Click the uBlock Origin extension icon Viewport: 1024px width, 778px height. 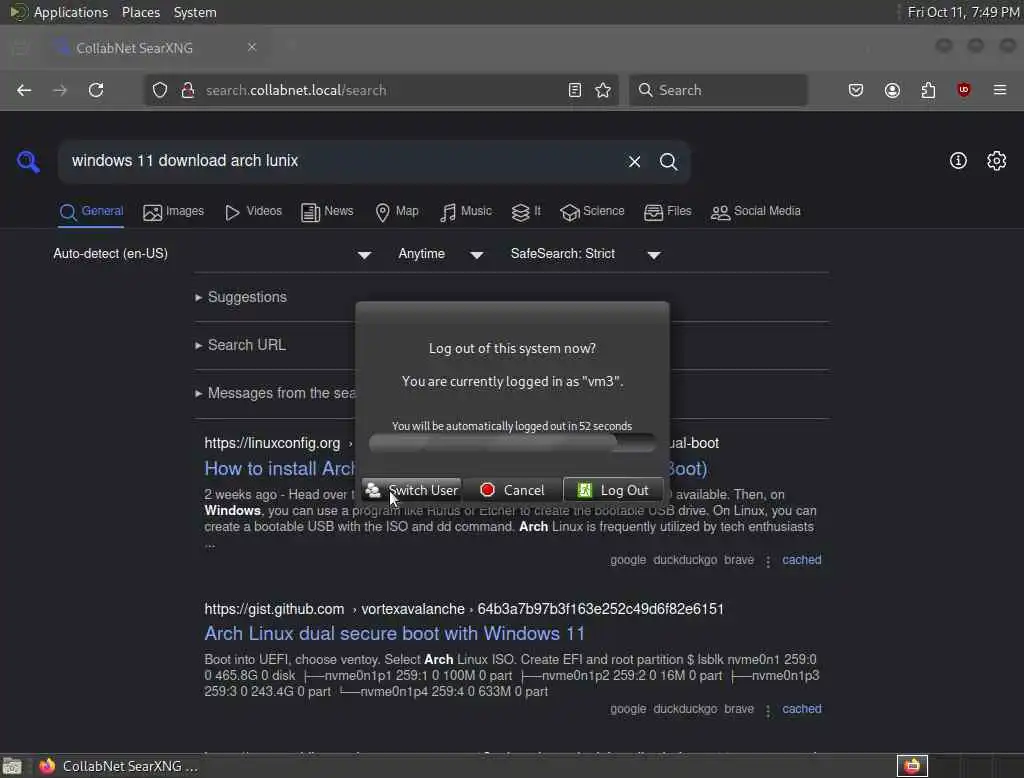[x=964, y=89]
